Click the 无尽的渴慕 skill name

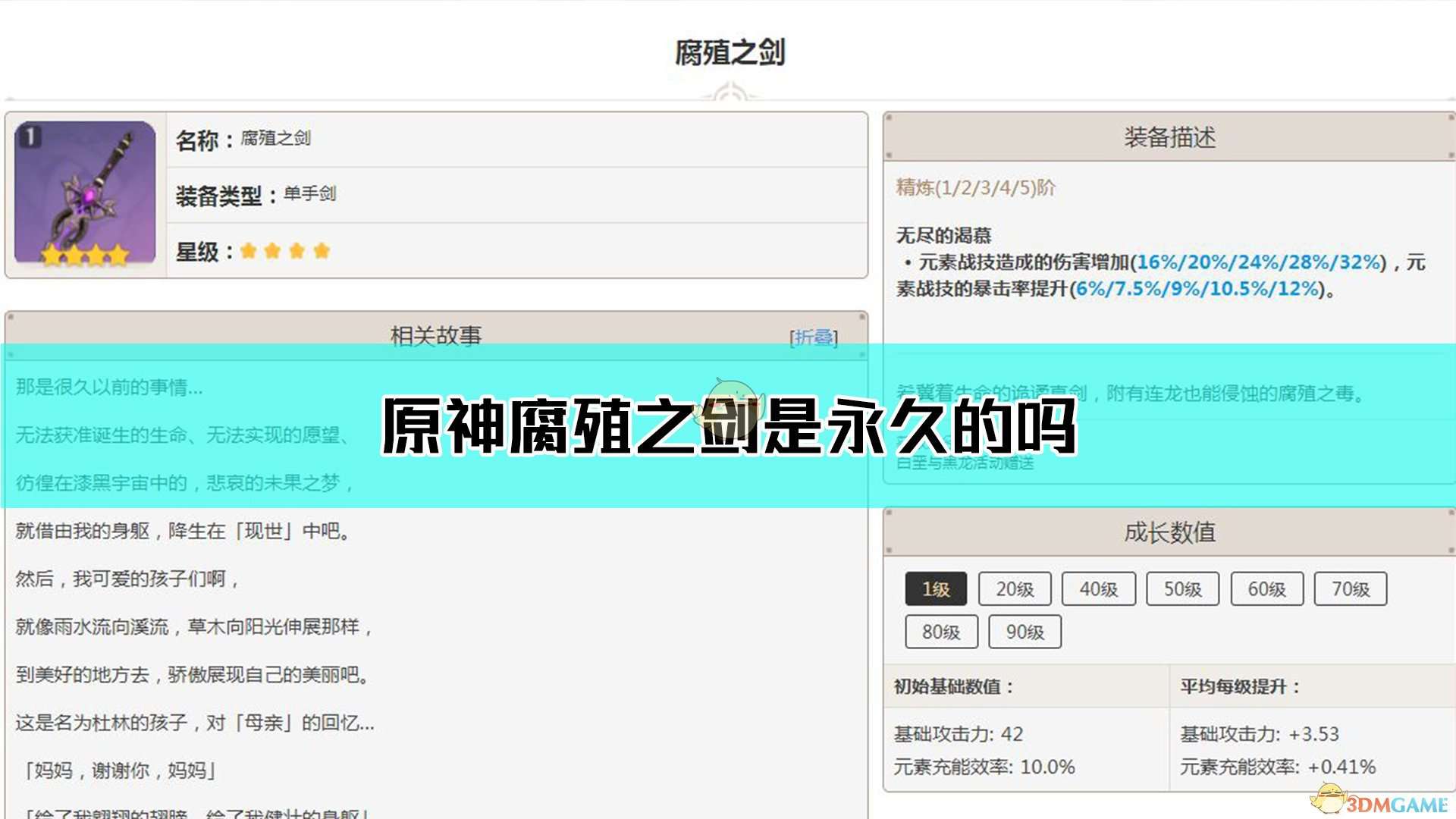click(943, 235)
